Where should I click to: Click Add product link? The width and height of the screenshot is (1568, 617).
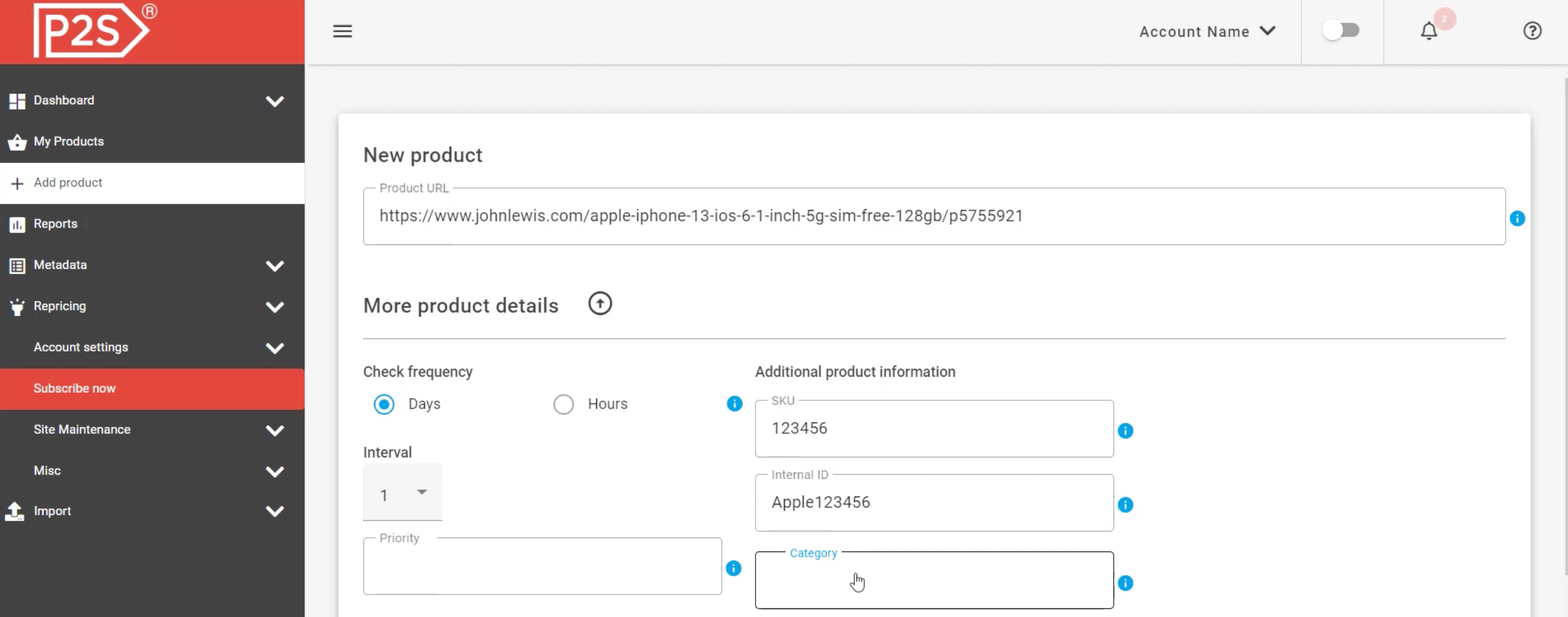point(68,183)
